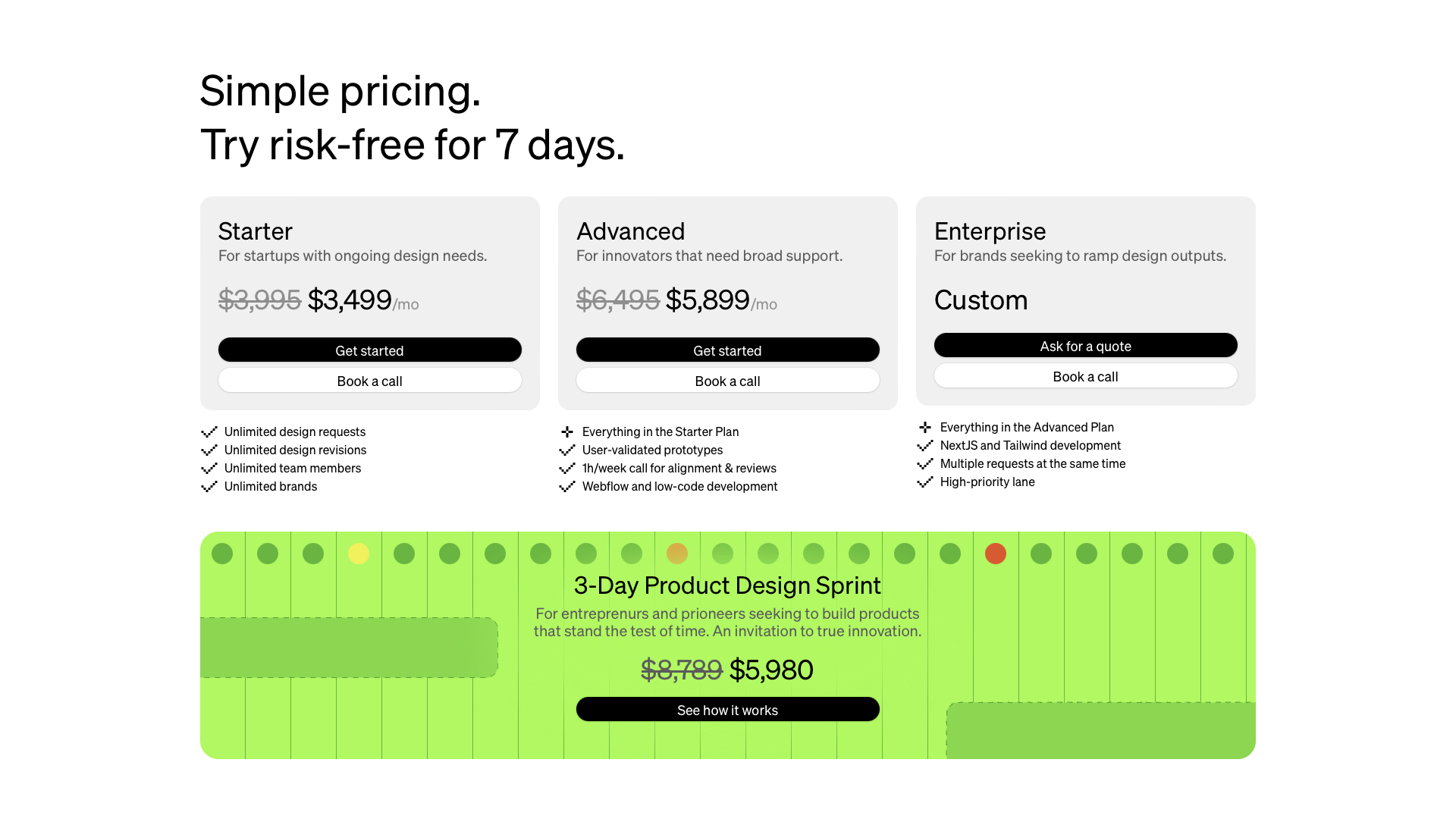Book a call under Advanced plan
This screenshot has width=1456, height=819.
point(727,380)
